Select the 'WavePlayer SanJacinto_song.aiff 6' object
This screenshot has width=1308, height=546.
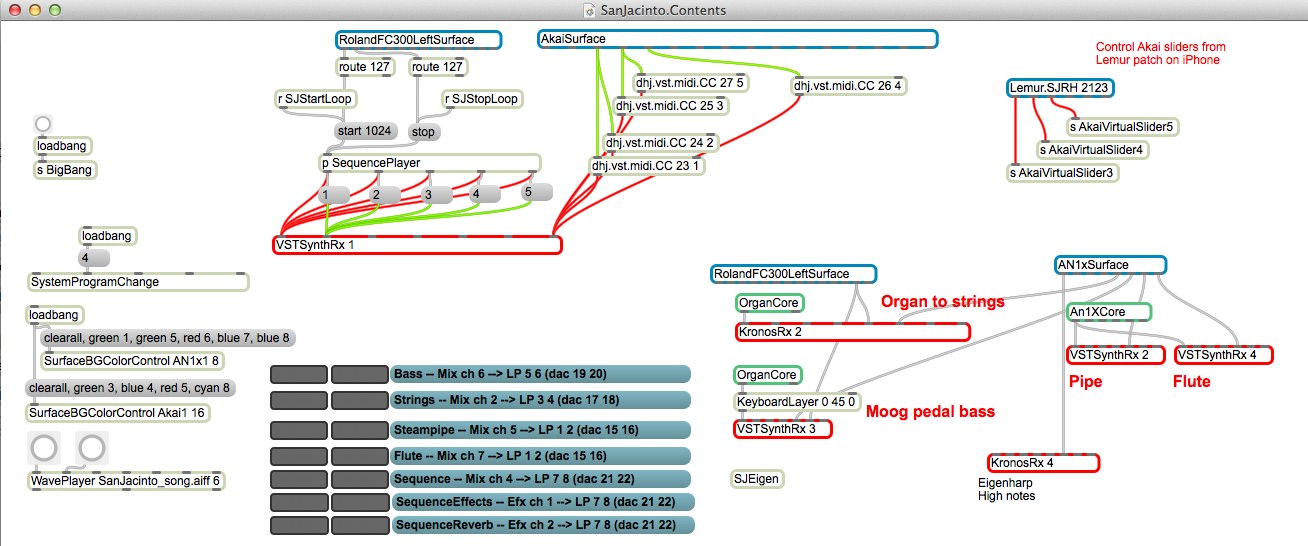pos(125,481)
